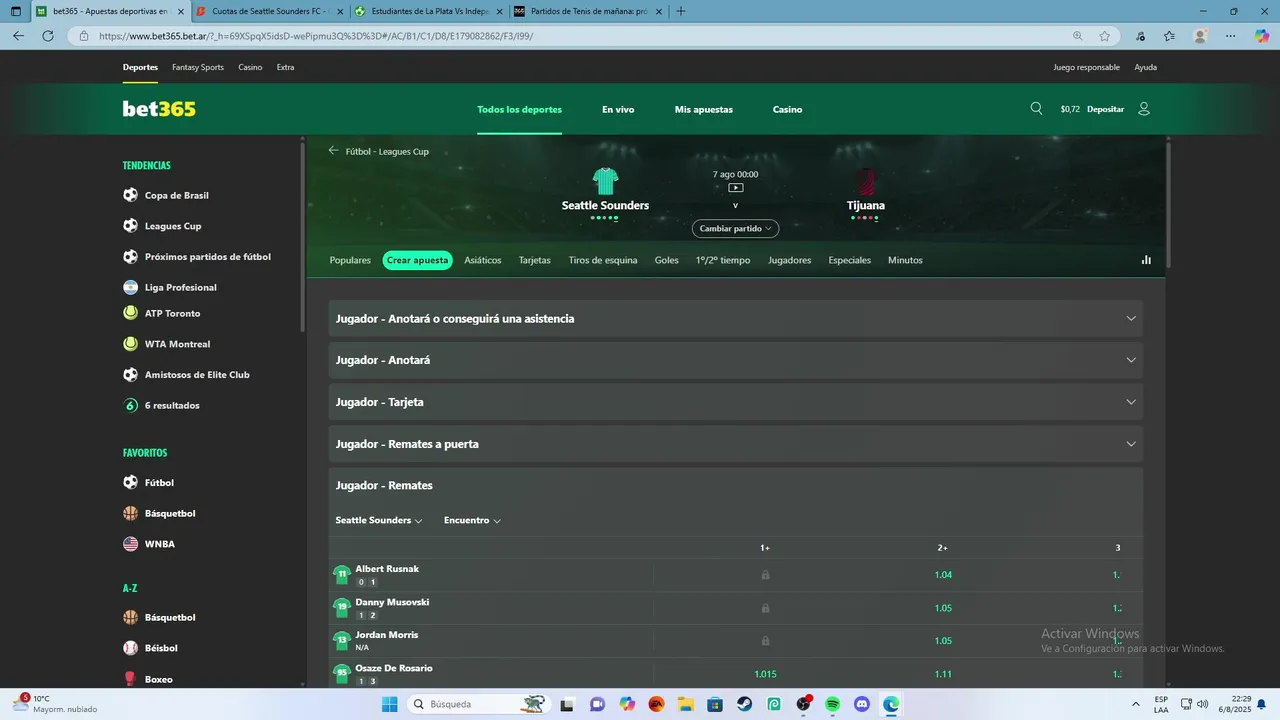Click the Depositar button
Viewport: 1280px width, 720px height.
click(1105, 109)
